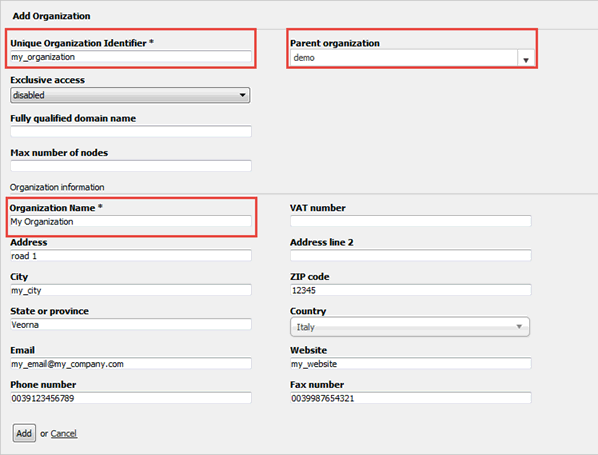Image resolution: width=598 pixels, height=455 pixels.
Task: Click the Email input field
Action: point(131,363)
